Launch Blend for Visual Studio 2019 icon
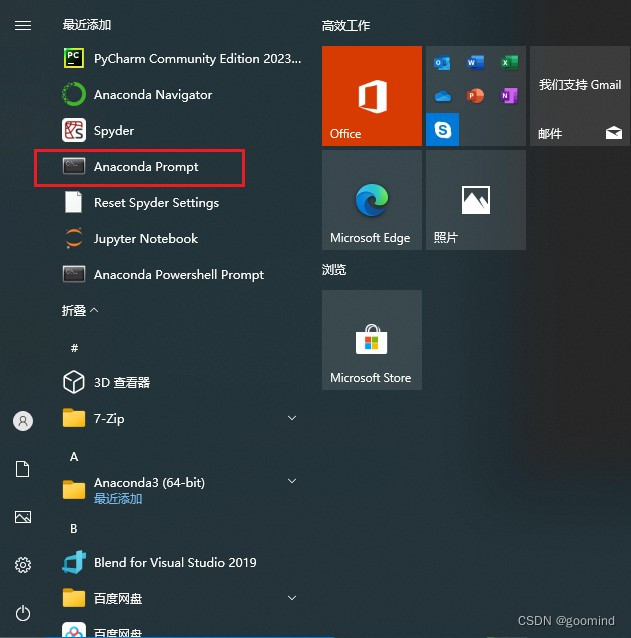Screen dimensions: 631x638 point(74,562)
